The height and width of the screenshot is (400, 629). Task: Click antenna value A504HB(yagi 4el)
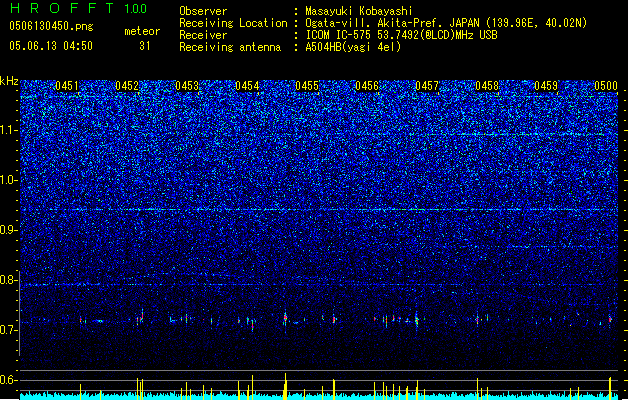pos(353,47)
